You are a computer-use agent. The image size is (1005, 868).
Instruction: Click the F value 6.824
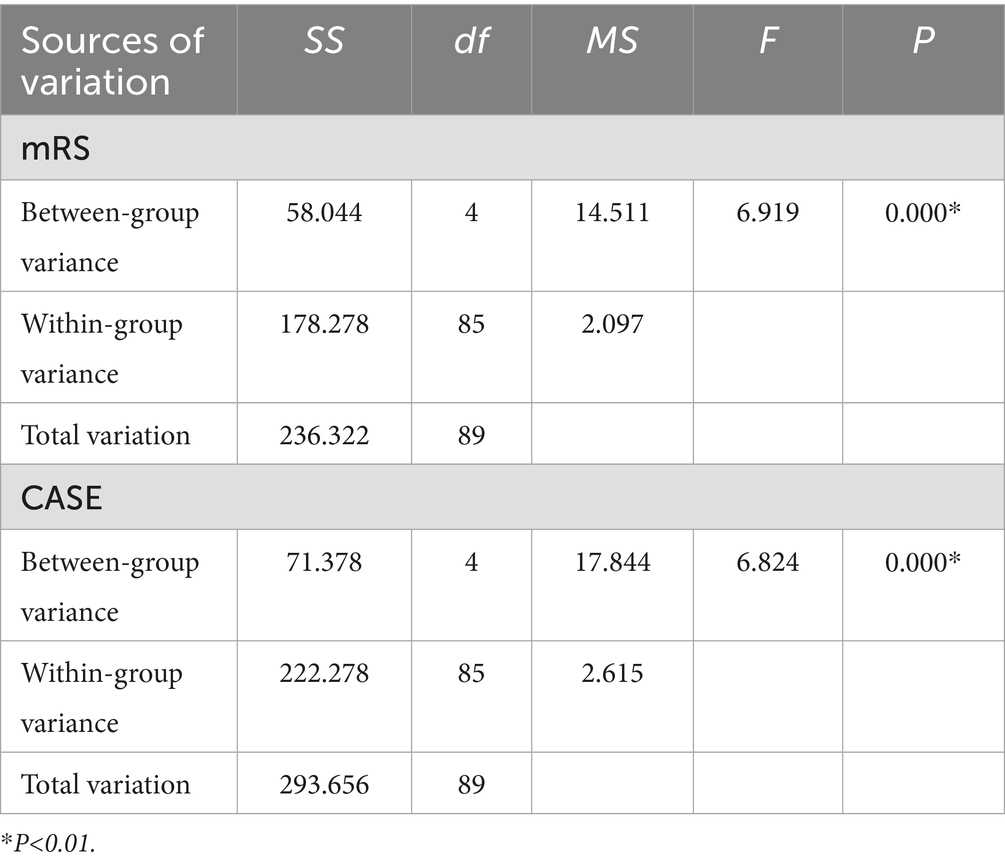[x=766, y=562]
